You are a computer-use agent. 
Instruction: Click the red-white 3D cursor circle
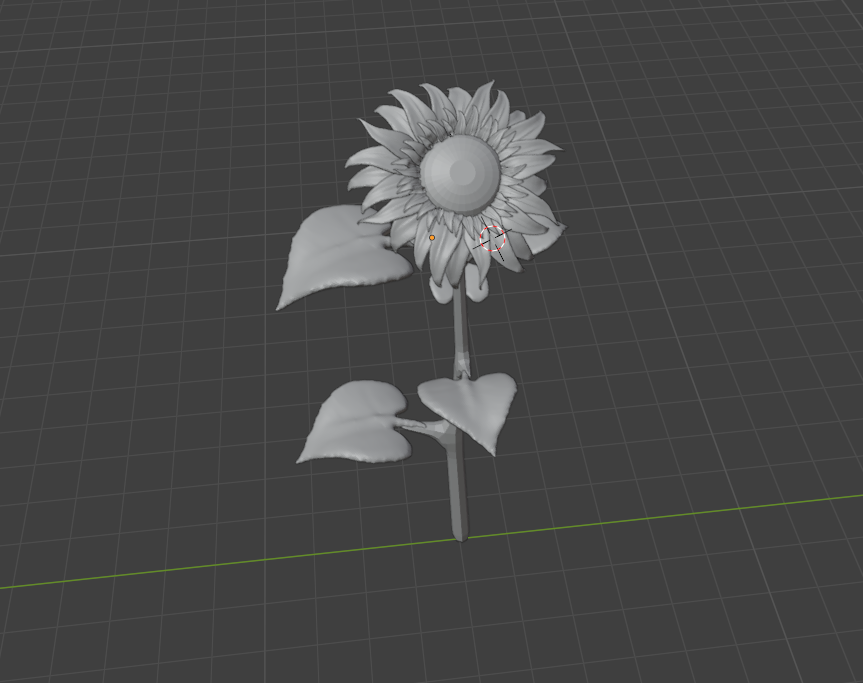click(x=492, y=238)
